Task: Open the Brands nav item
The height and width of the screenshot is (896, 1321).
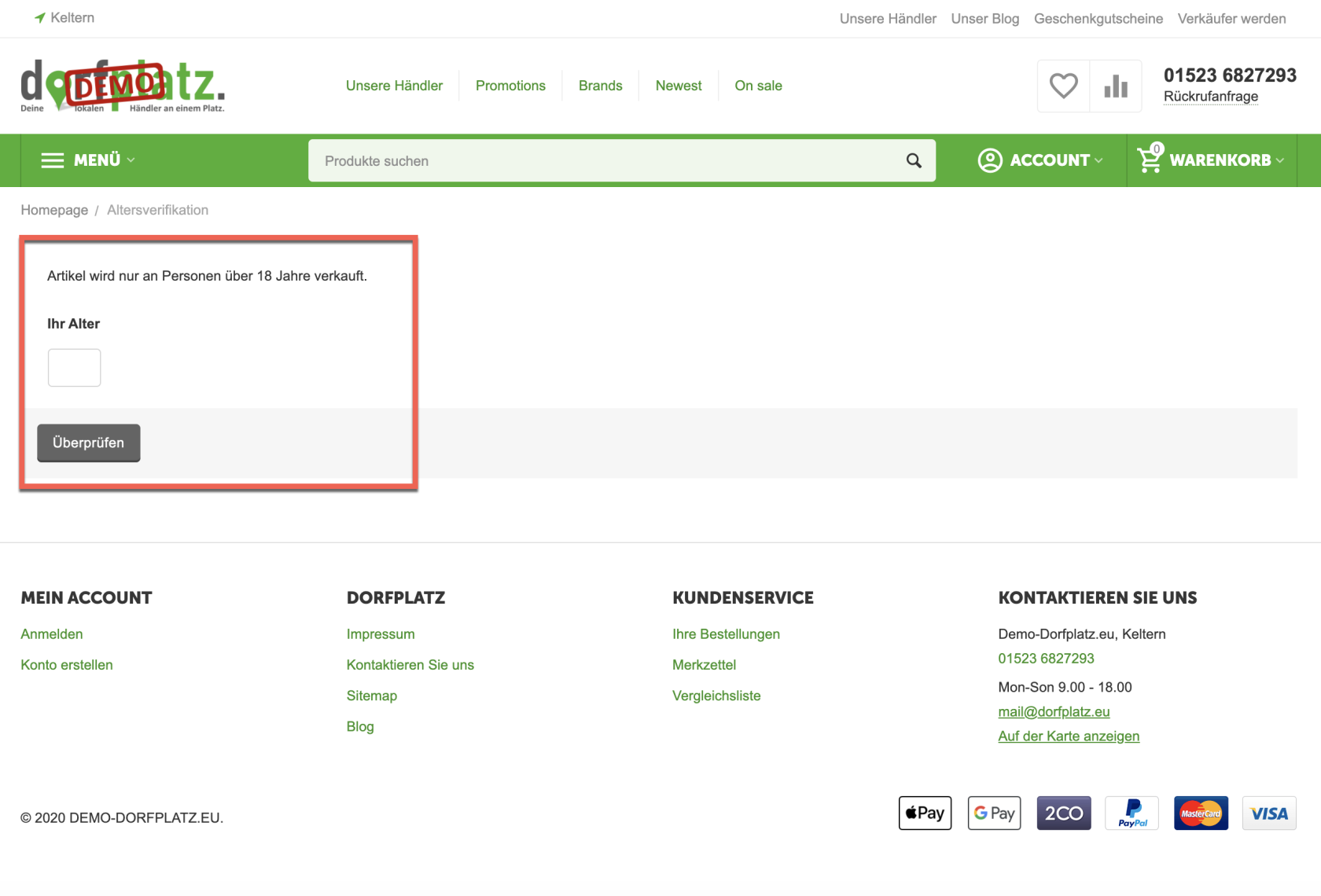Action: (x=600, y=86)
